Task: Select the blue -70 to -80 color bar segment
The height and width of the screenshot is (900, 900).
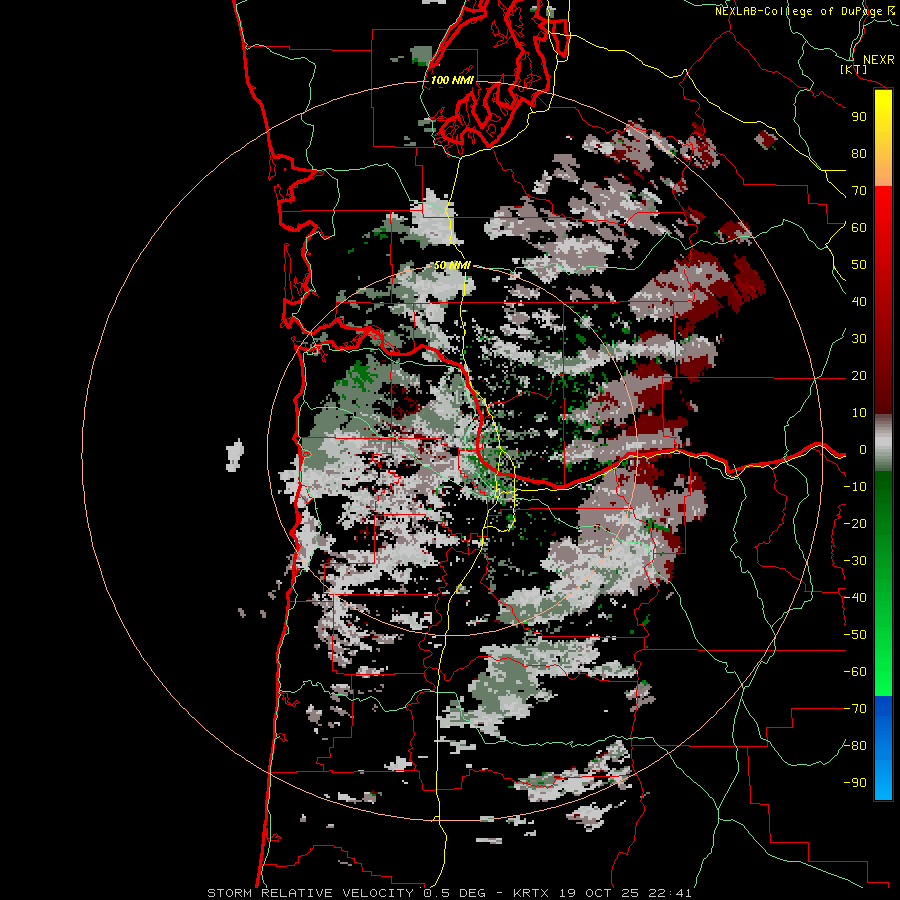Action: click(883, 726)
